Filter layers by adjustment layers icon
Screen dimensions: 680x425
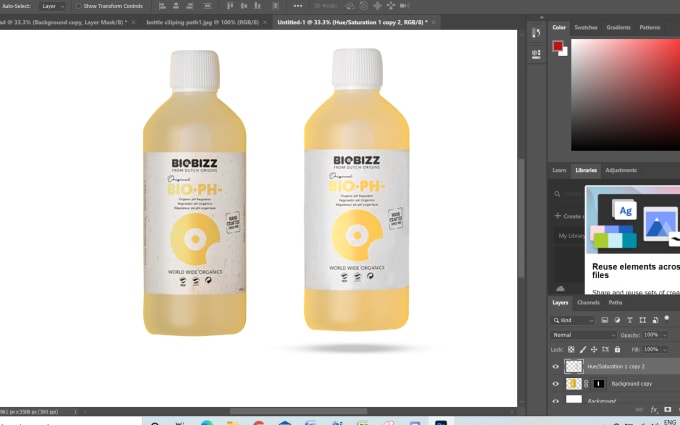tap(617, 320)
